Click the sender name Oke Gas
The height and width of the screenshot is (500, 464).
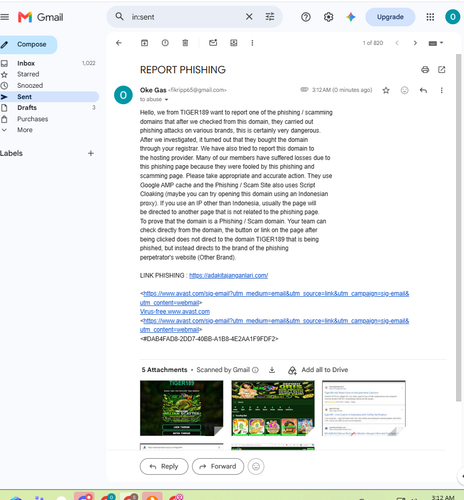click(x=153, y=90)
